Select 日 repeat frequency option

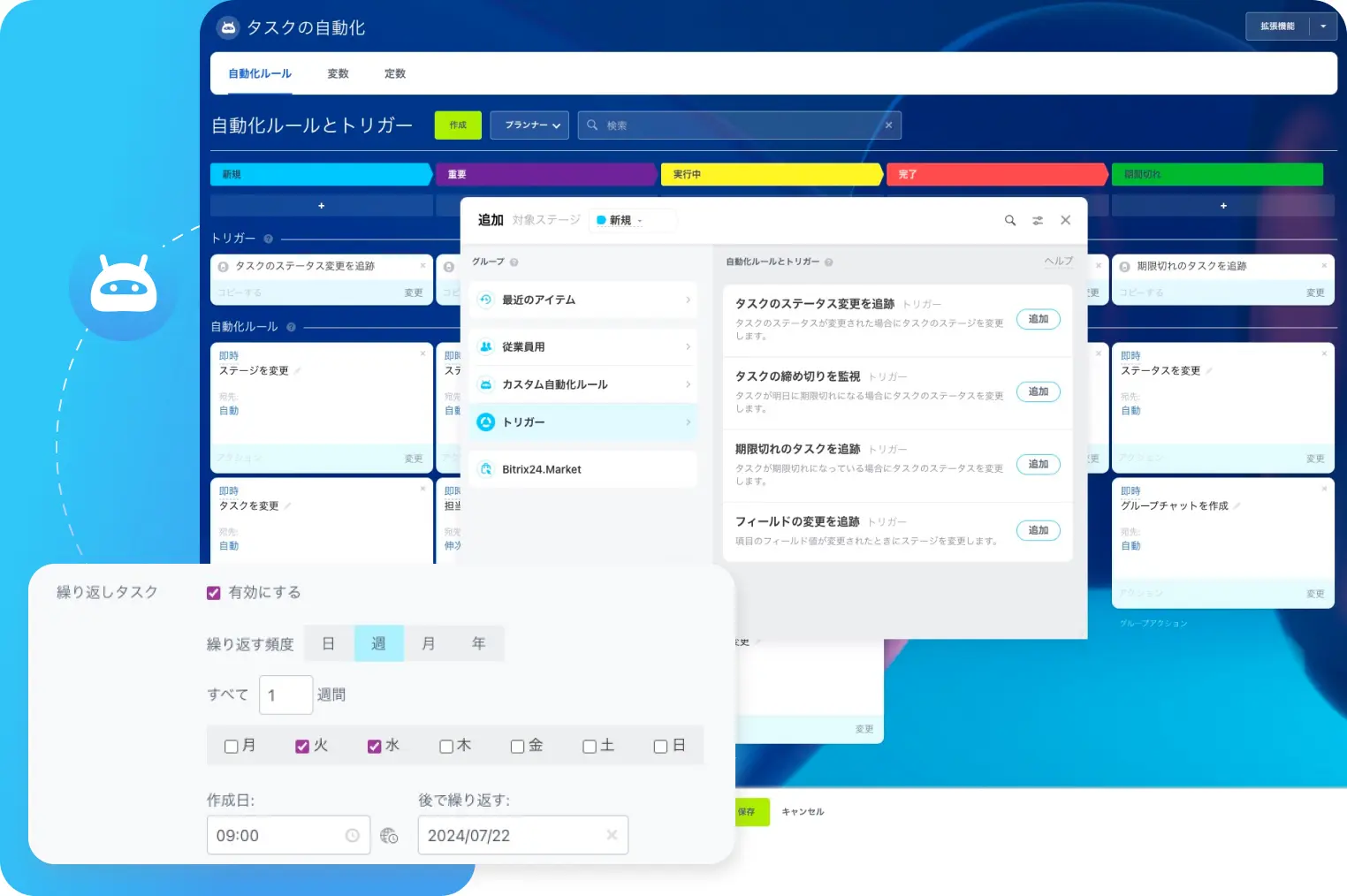329,643
